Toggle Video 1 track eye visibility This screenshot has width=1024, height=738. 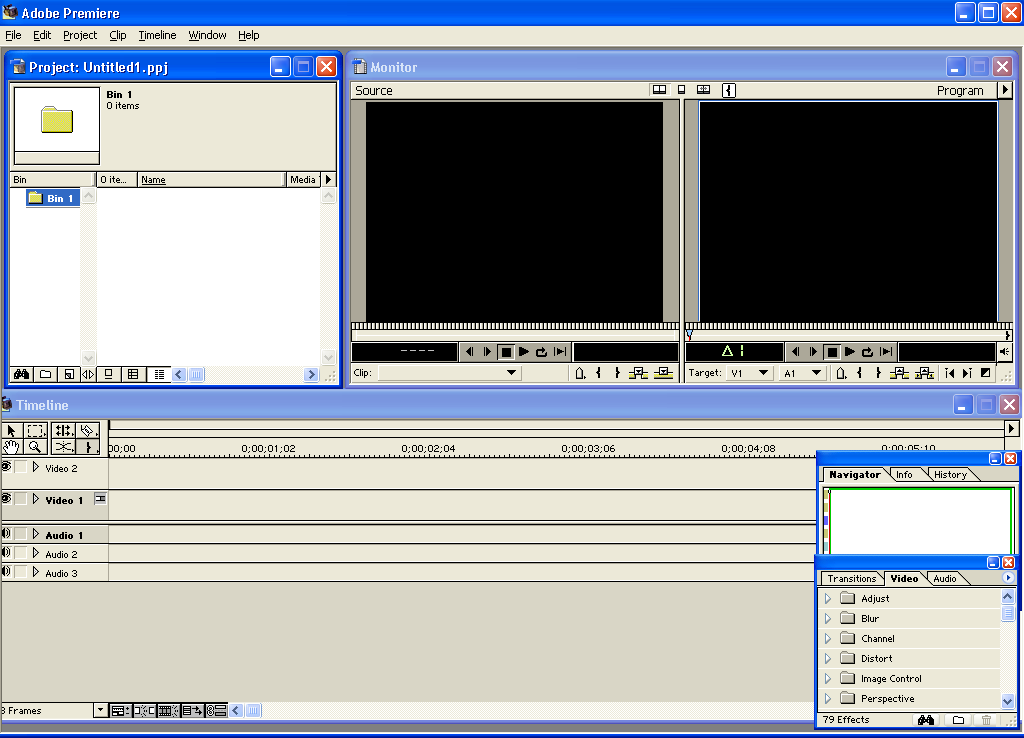(7, 498)
